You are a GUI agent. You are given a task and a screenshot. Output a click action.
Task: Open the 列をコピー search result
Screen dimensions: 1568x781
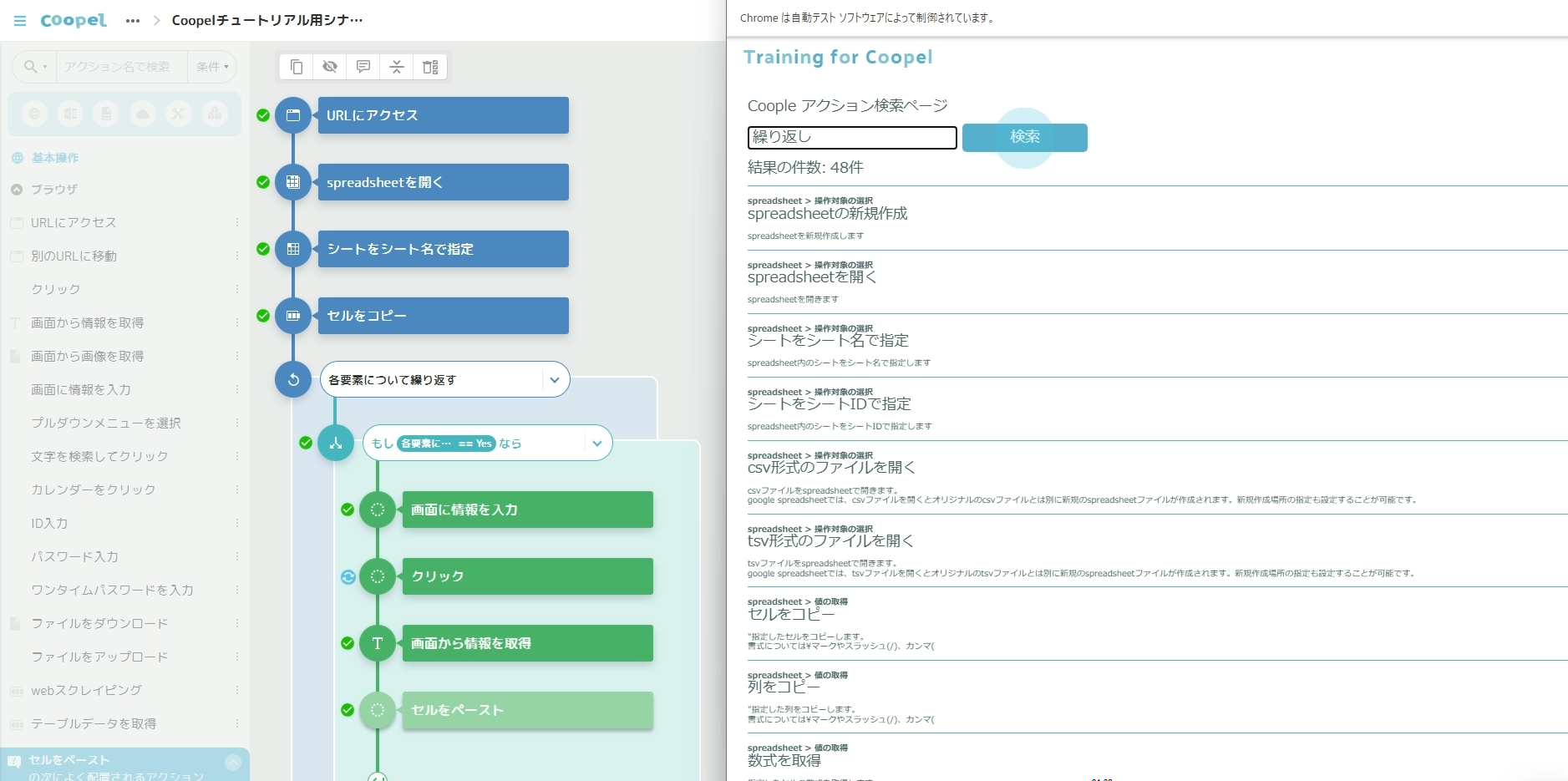click(x=784, y=687)
